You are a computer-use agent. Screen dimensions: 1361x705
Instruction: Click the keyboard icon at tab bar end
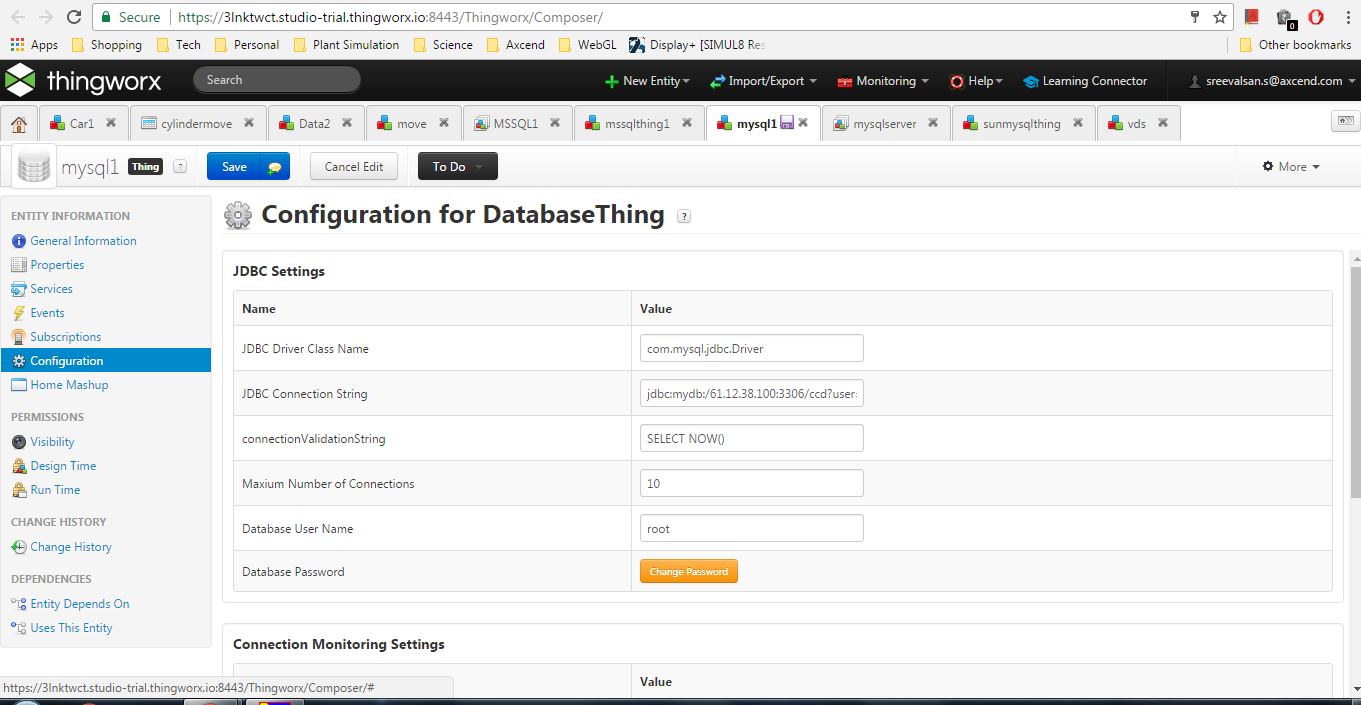click(x=1345, y=121)
